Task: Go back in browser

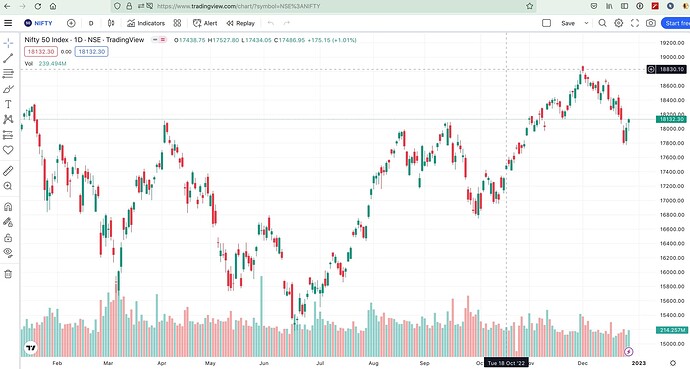Action: tap(7, 6)
